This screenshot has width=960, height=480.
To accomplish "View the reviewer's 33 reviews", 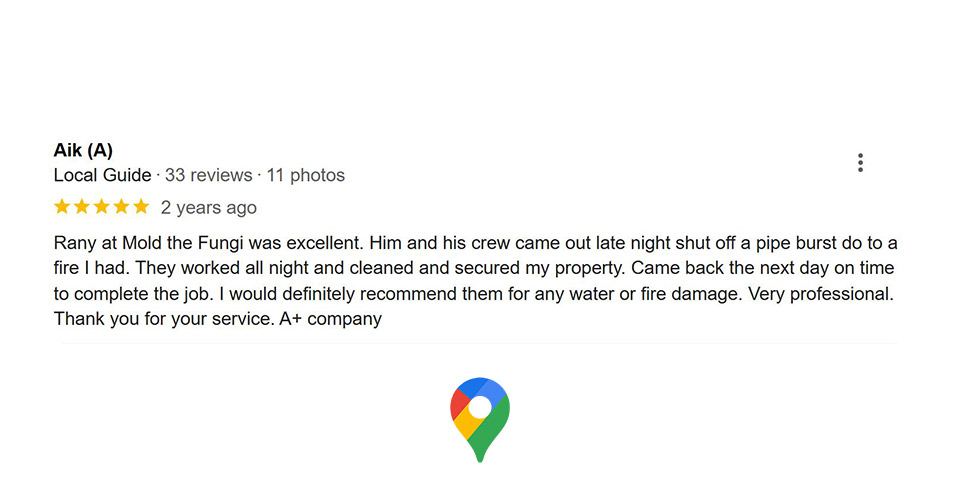I will coord(208,176).
